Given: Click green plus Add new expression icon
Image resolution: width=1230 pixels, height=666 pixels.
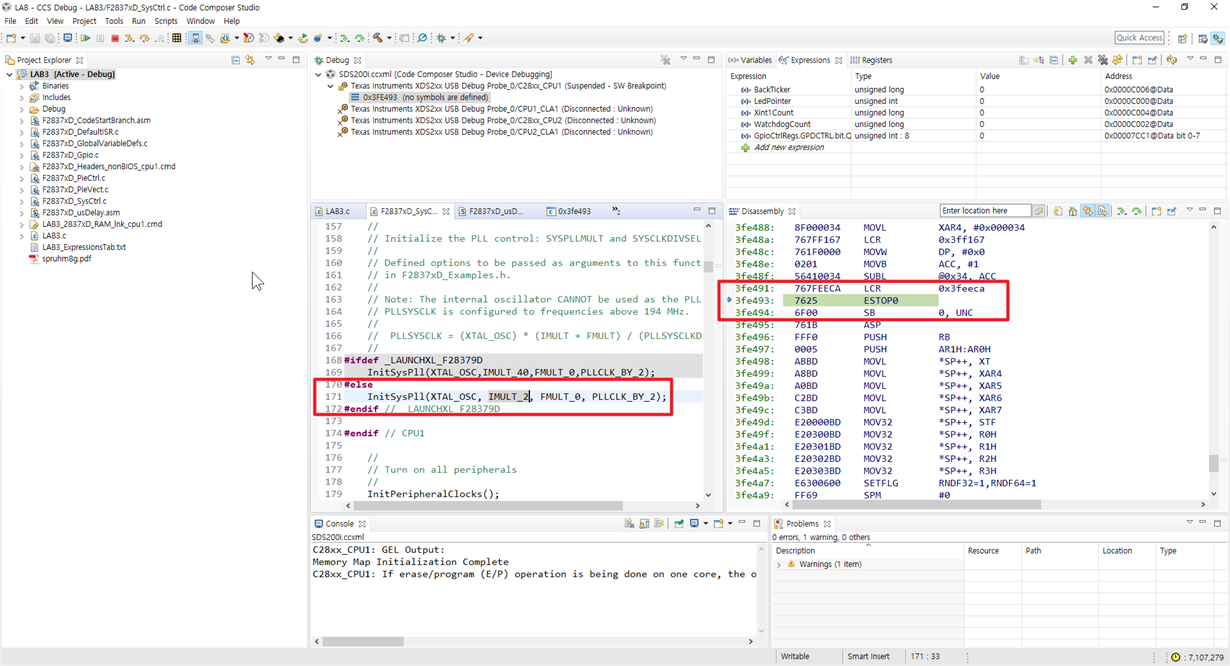Looking at the screenshot, I should pos(1072,60).
